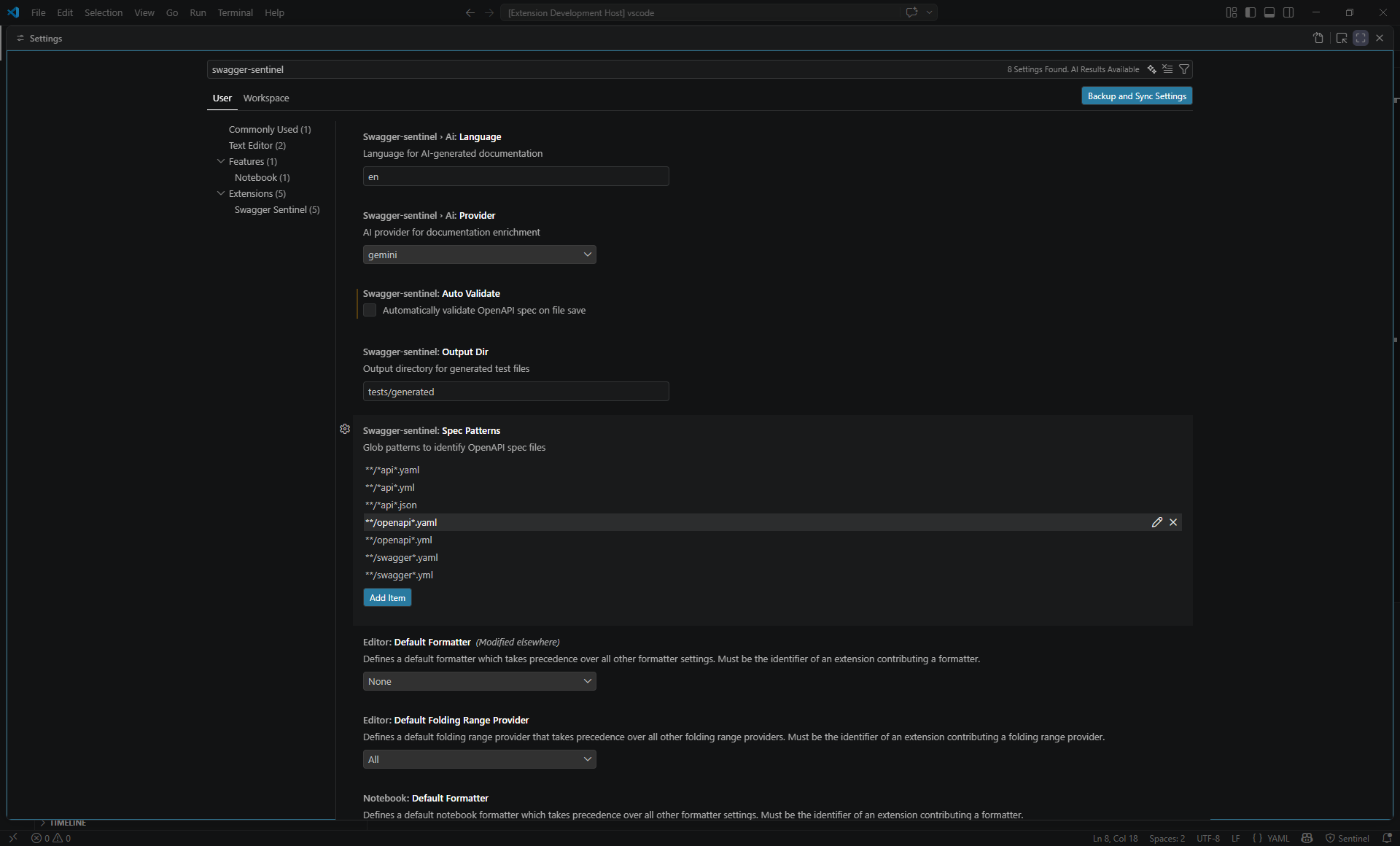Collapse the Extensions tree section
Viewport: 1400px width, 846px height.
[x=220, y=193]
